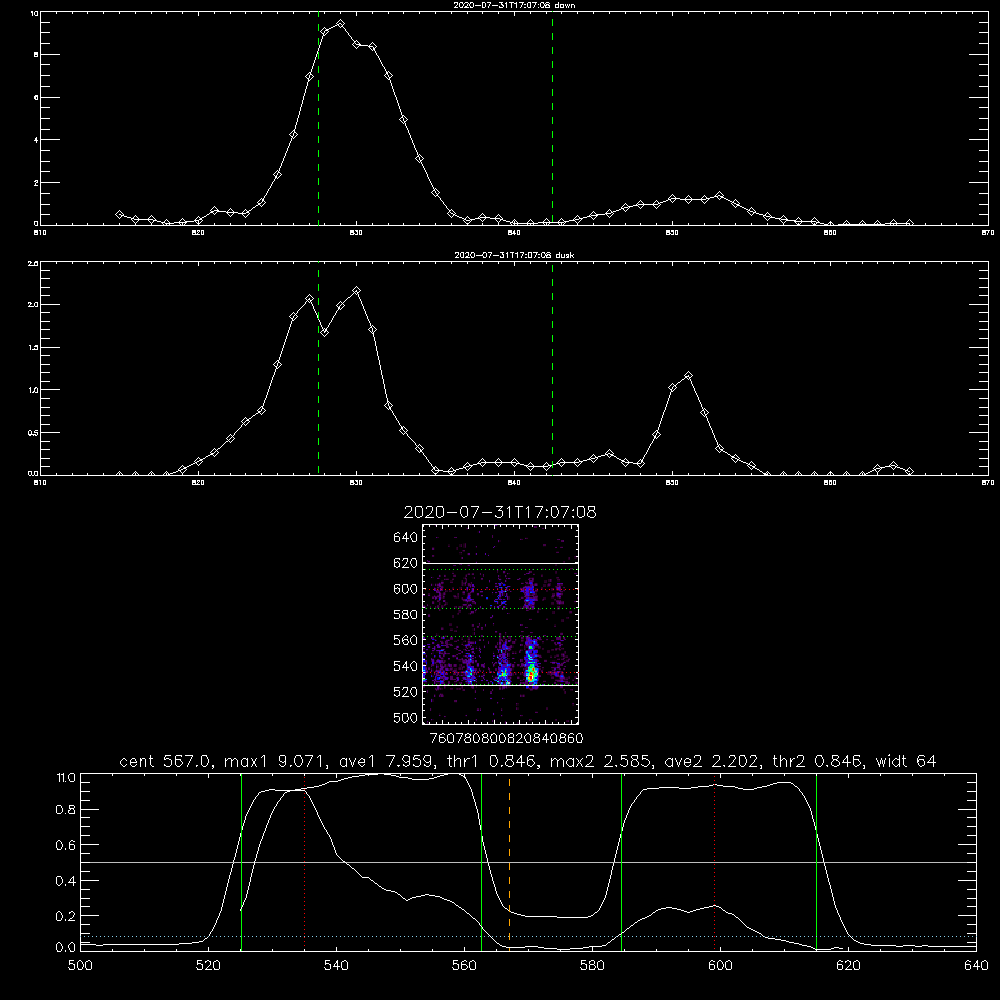Click the green vertical line near 615 in bottom plot
Screen dimensions: 1000x1000
[x=816, y=861]
